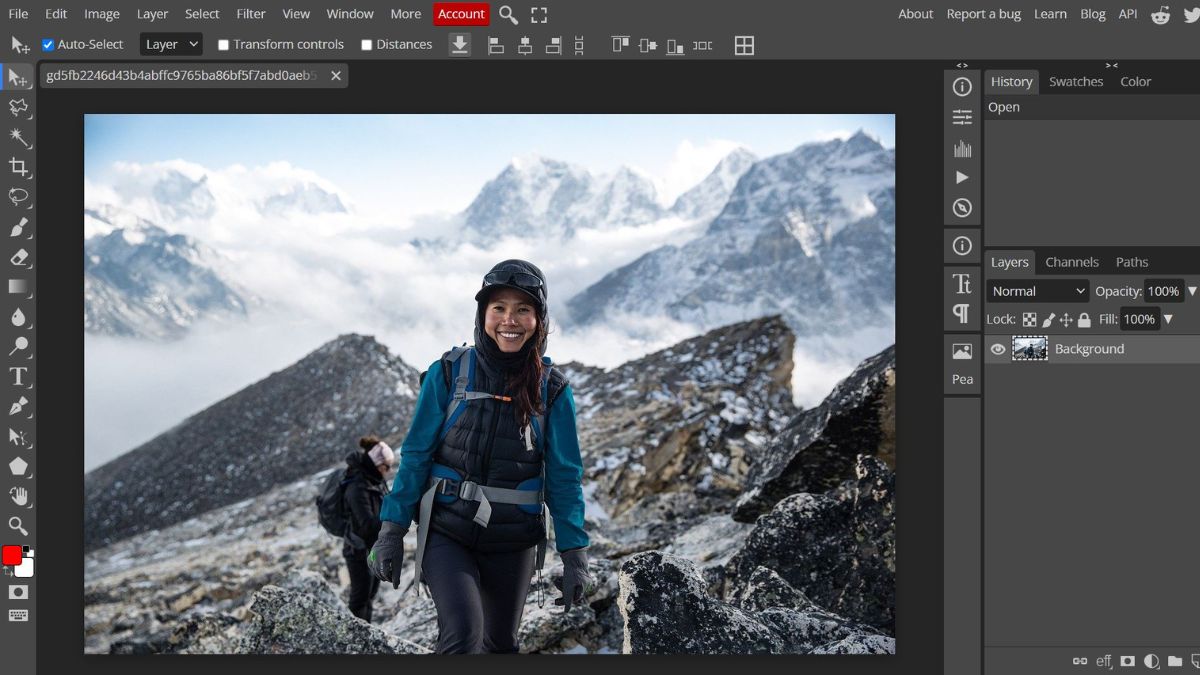
Task: Click the Opacity 100% value field
Action: (x=1163, y=291)
